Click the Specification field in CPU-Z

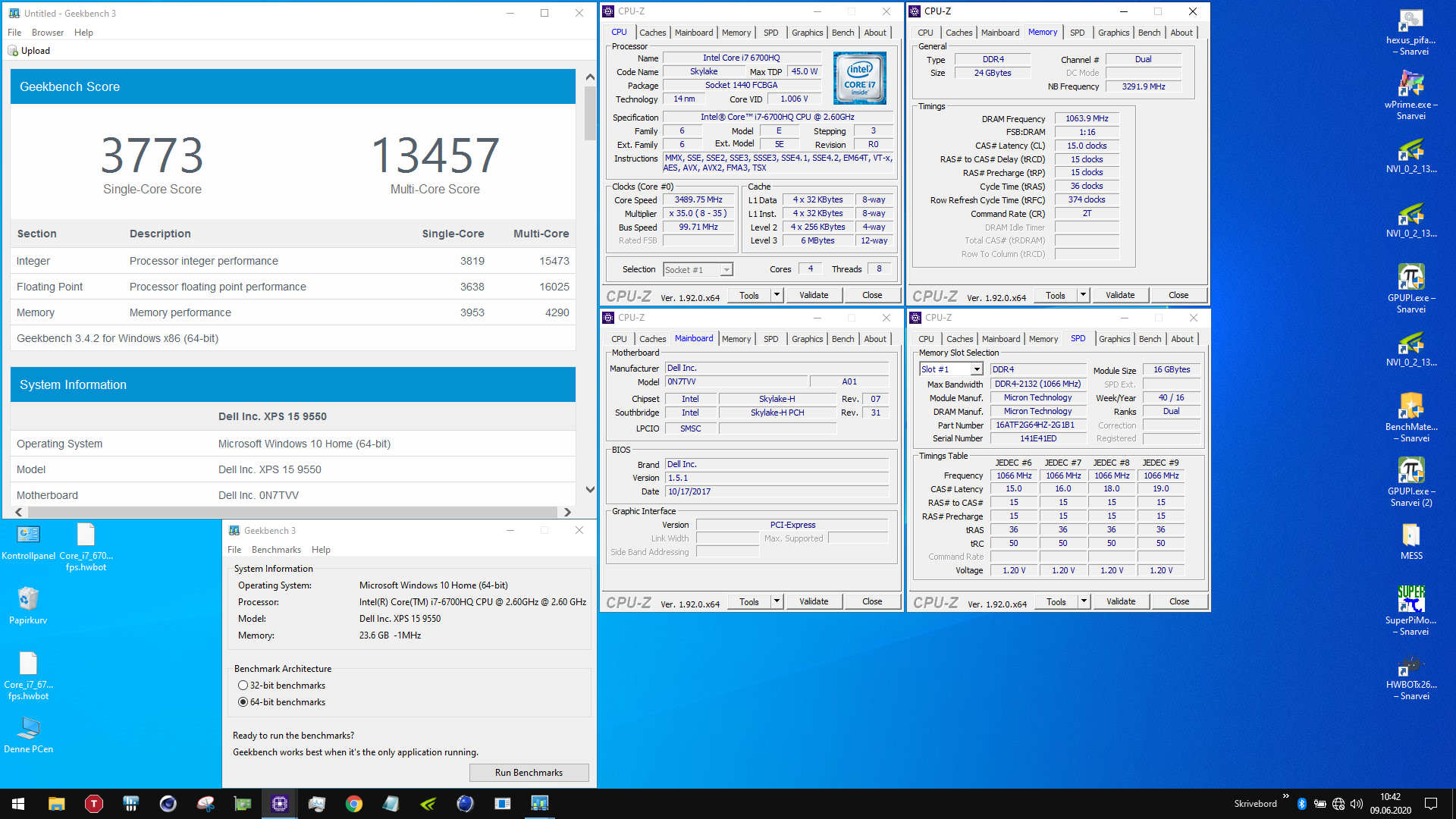point(778,118)
